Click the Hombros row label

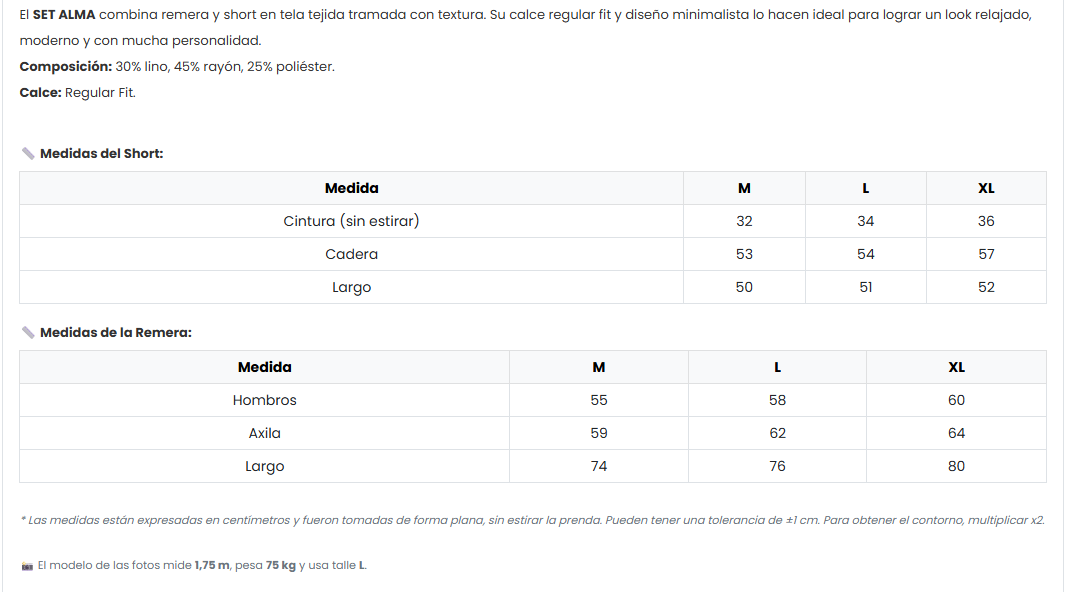[x=265, y=400]
